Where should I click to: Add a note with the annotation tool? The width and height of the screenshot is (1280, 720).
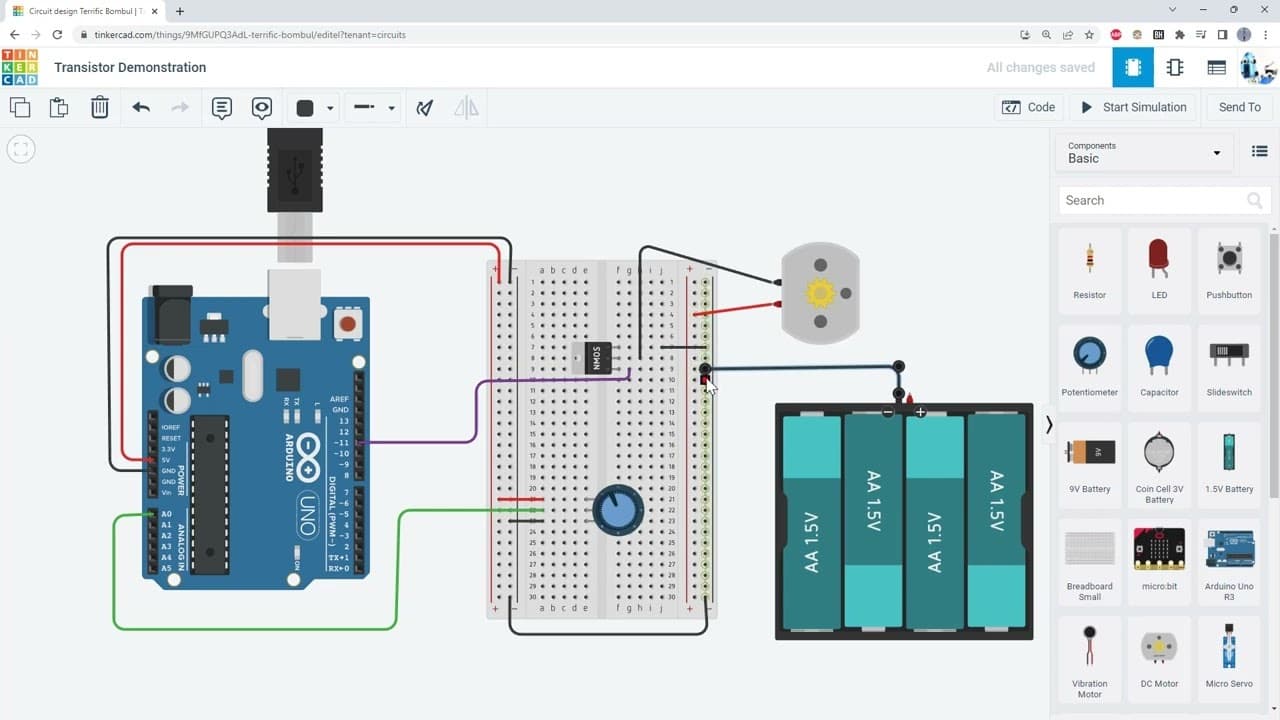point(221,107)
